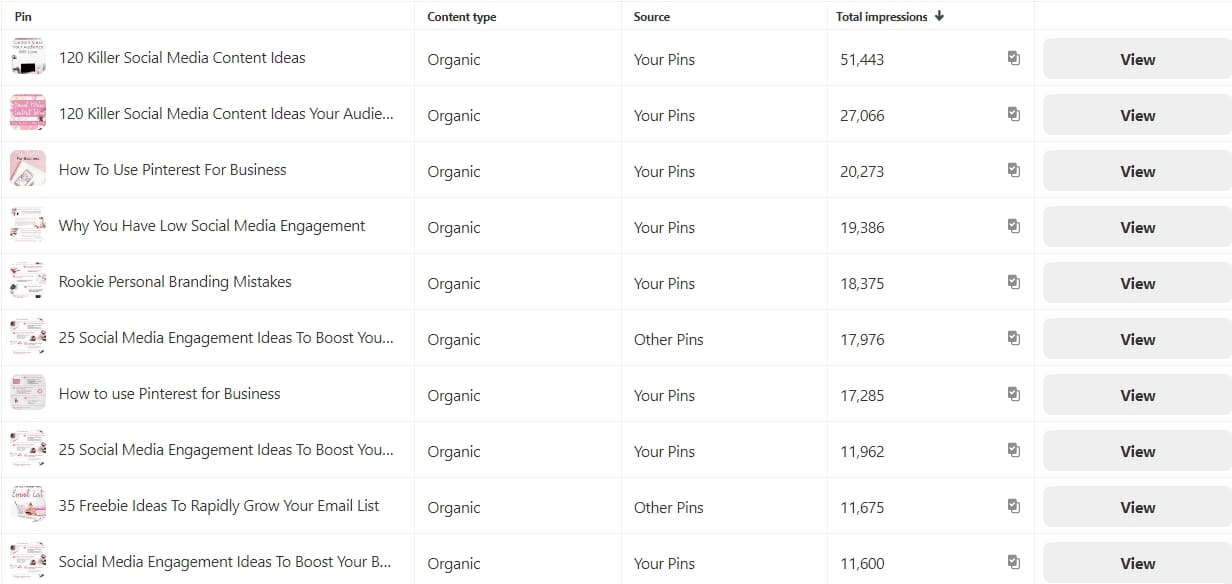The width and height of the screenshot is (1232, 584).
Task: Click copy icon beside 18,375 impressions
Action: (x=1013, y=283)
